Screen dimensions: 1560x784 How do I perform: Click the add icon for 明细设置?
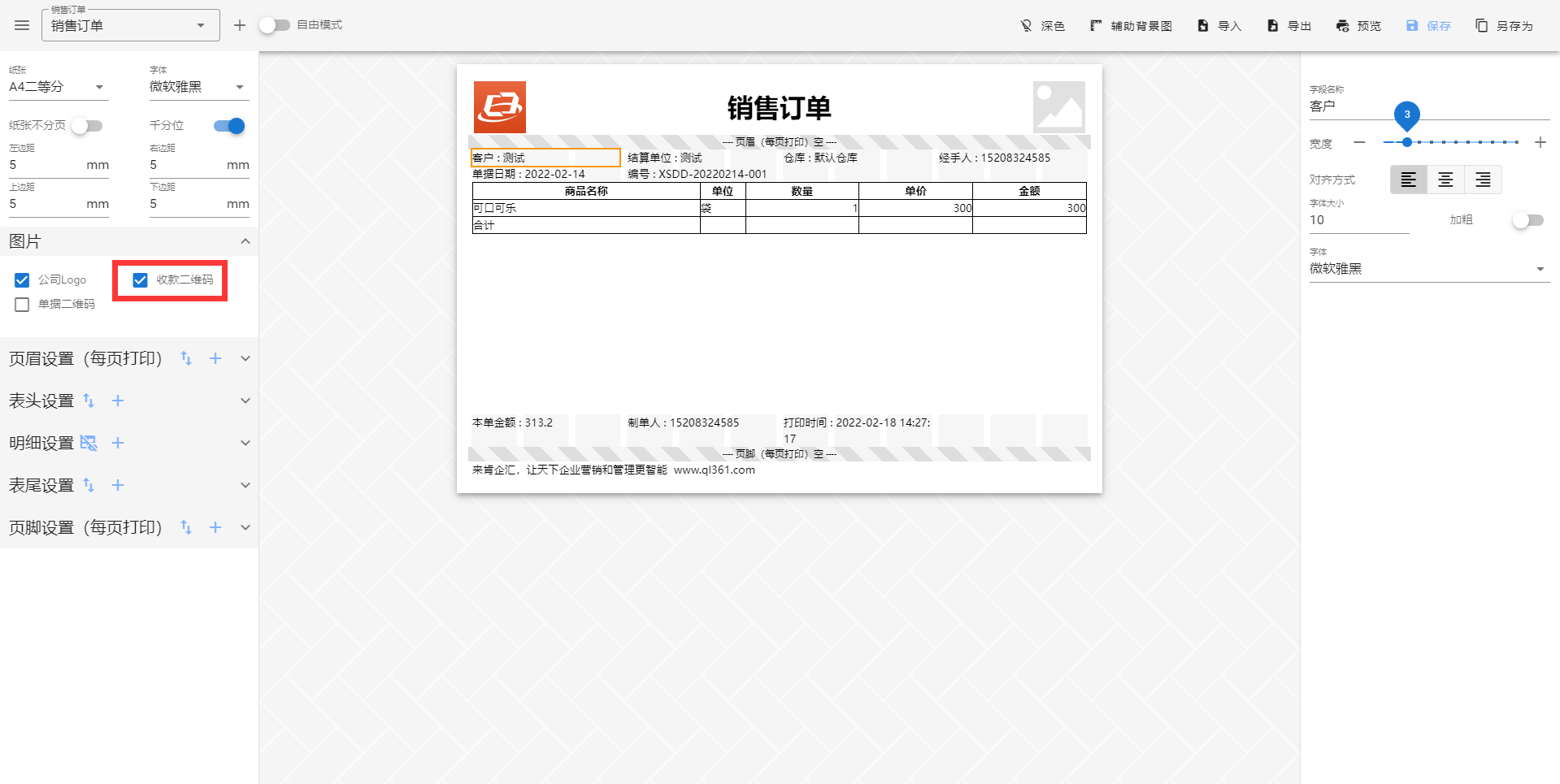click(x=118, y=443)
